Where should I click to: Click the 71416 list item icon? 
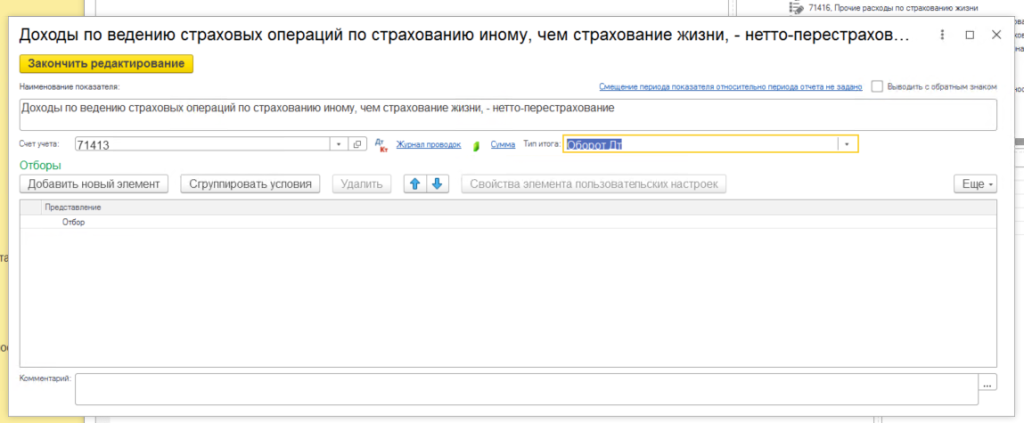794,7
